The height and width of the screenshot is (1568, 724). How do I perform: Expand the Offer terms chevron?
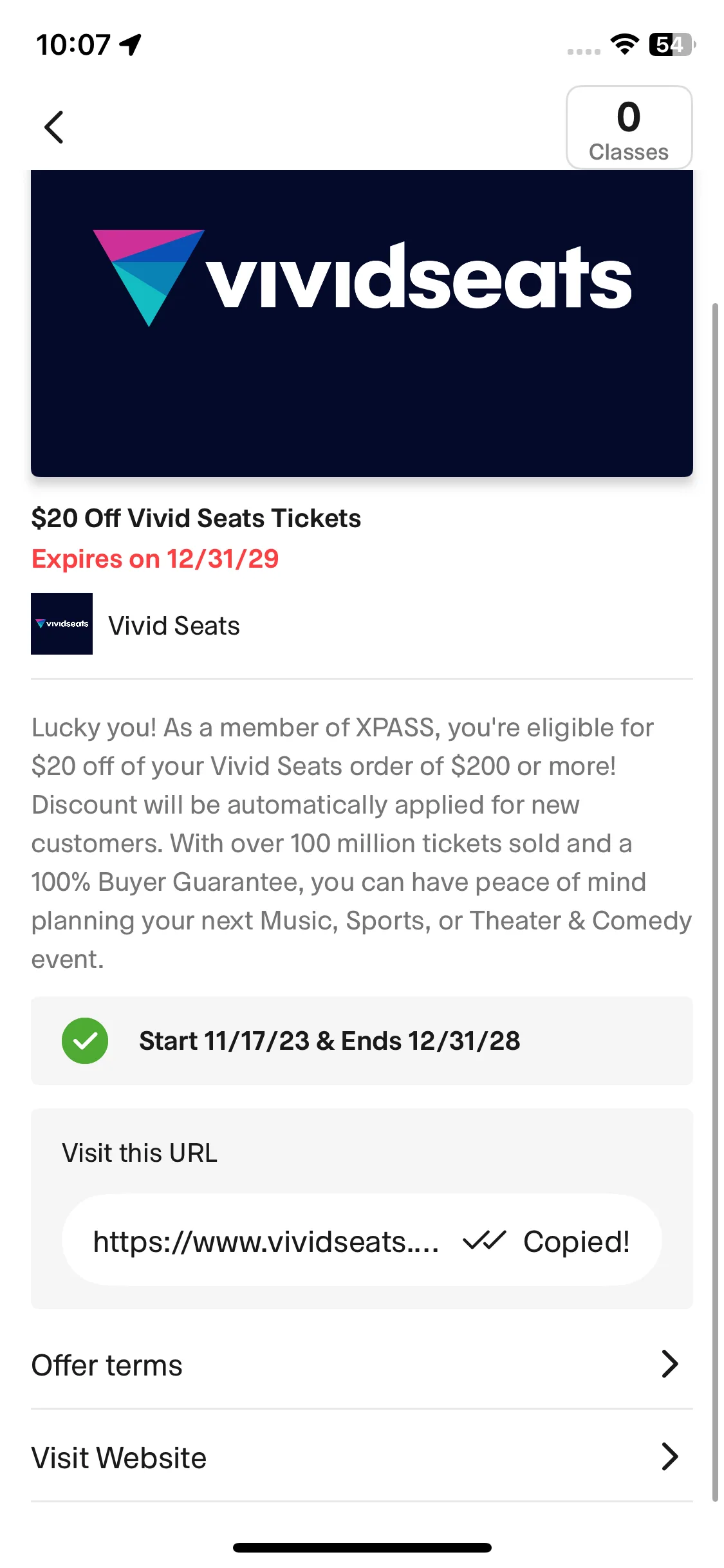pyautogui.click(x=669, y=1363)
